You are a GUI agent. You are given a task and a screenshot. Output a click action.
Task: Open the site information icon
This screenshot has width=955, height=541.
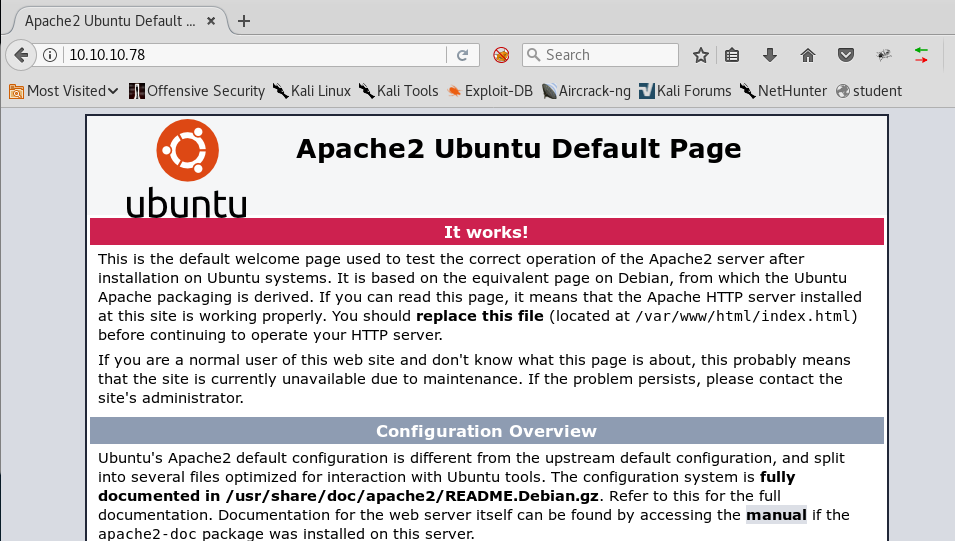[50, 55]
